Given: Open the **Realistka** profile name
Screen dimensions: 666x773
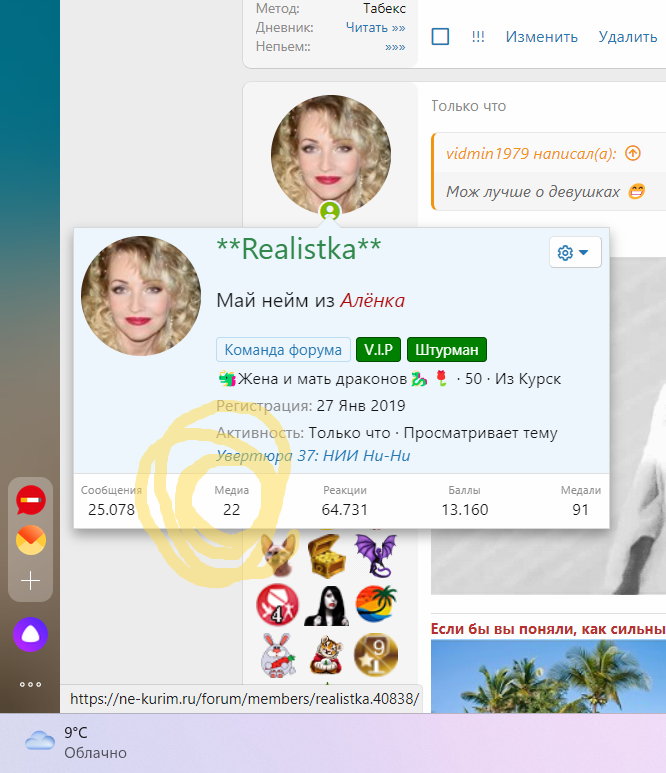Looking at the screenshot, I should pos(299,248).
